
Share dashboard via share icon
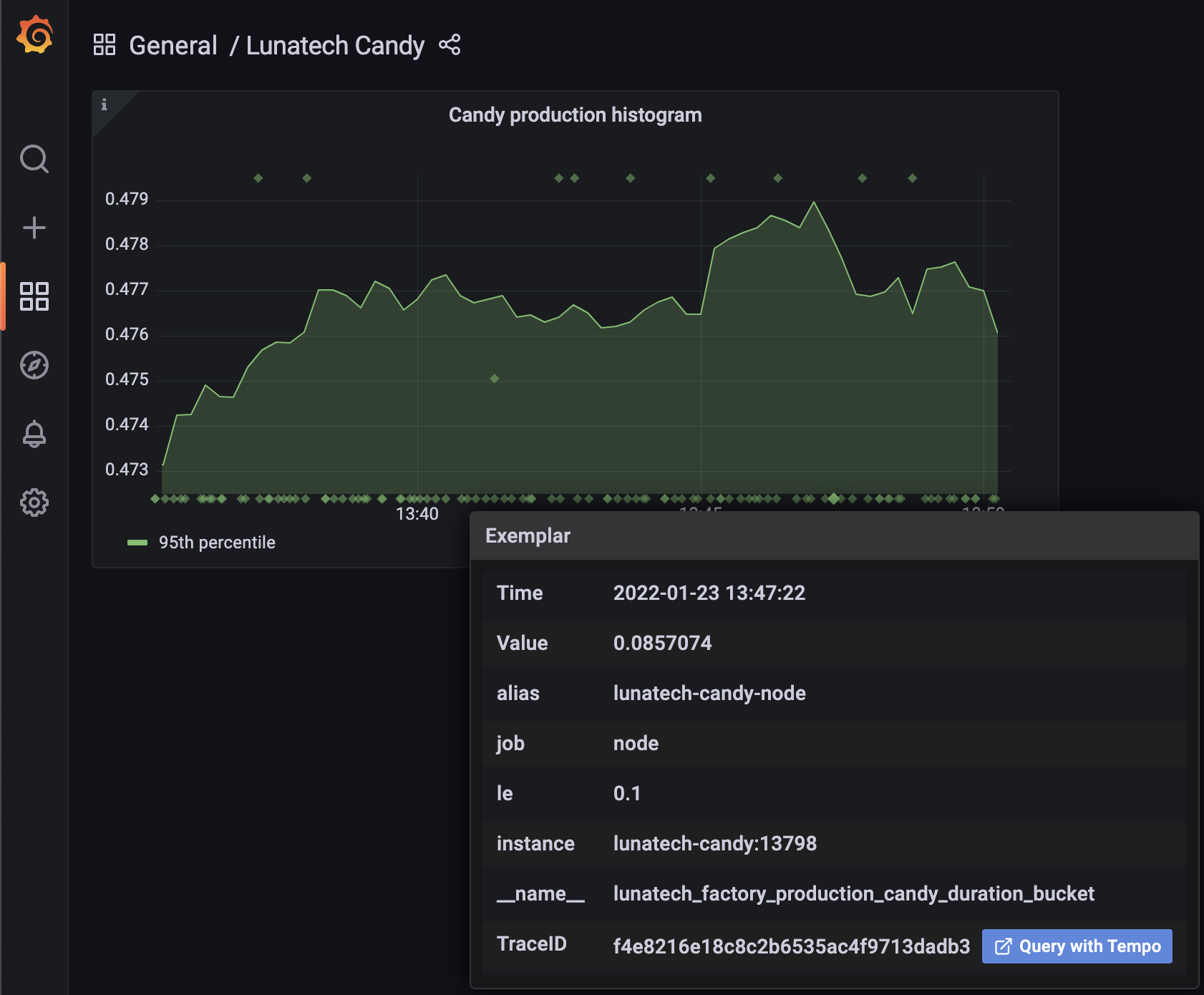[450, 45]
